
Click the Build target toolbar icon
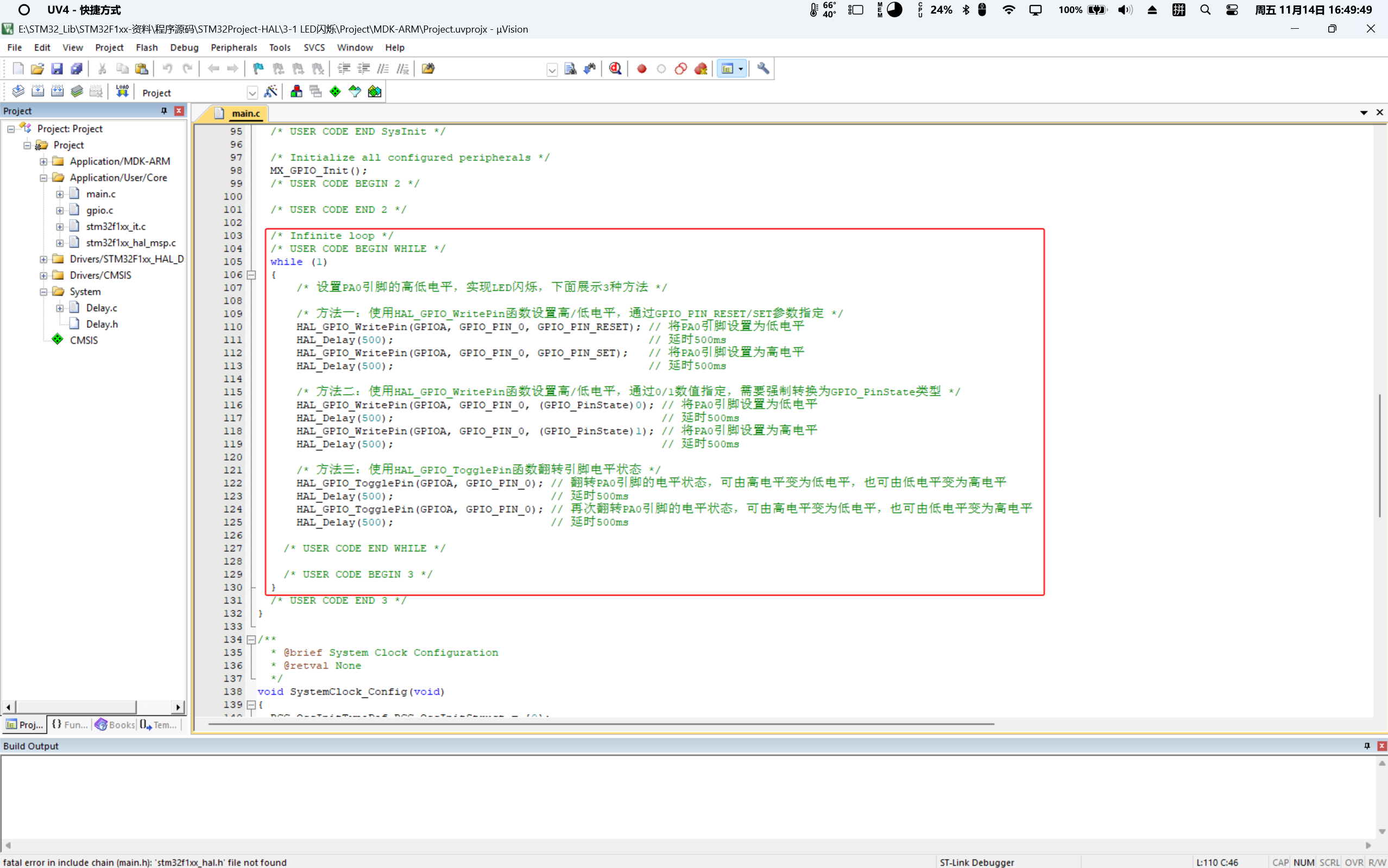[x=37, y=92]
